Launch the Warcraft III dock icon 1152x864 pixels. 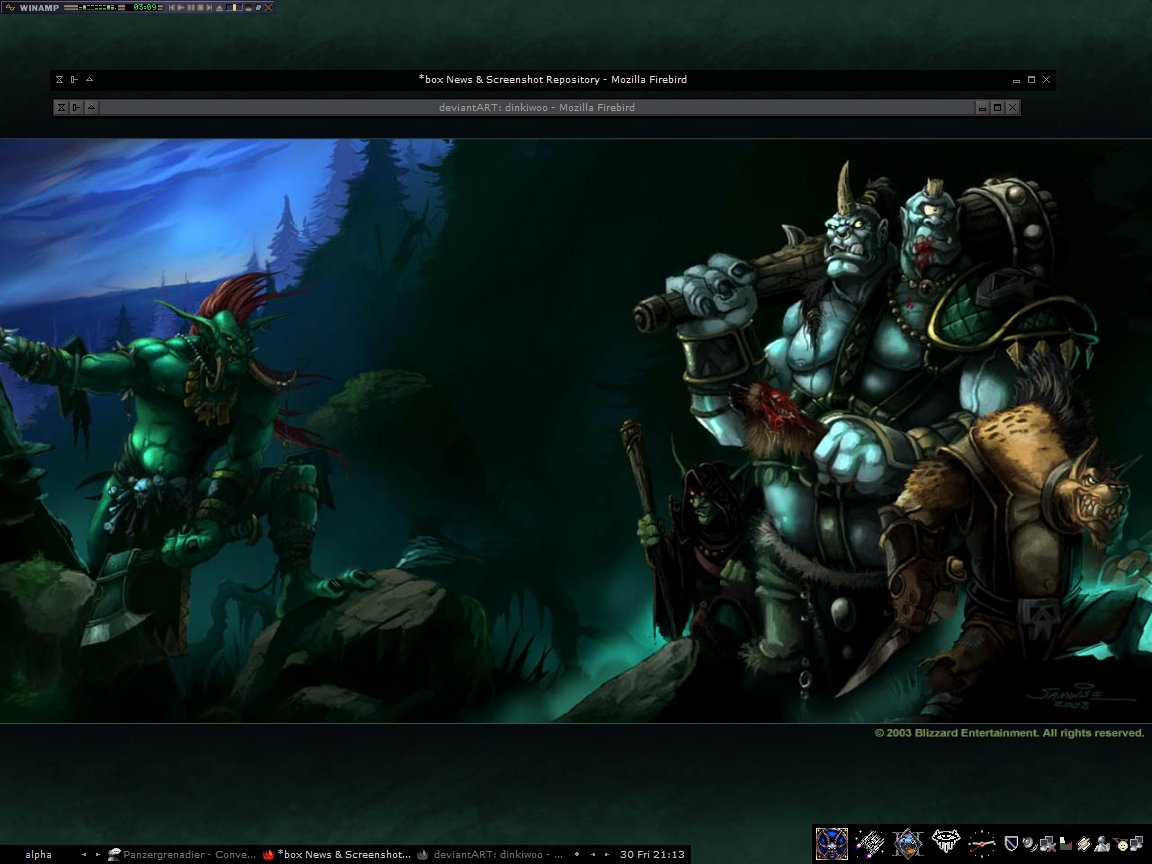pos(907,843)
